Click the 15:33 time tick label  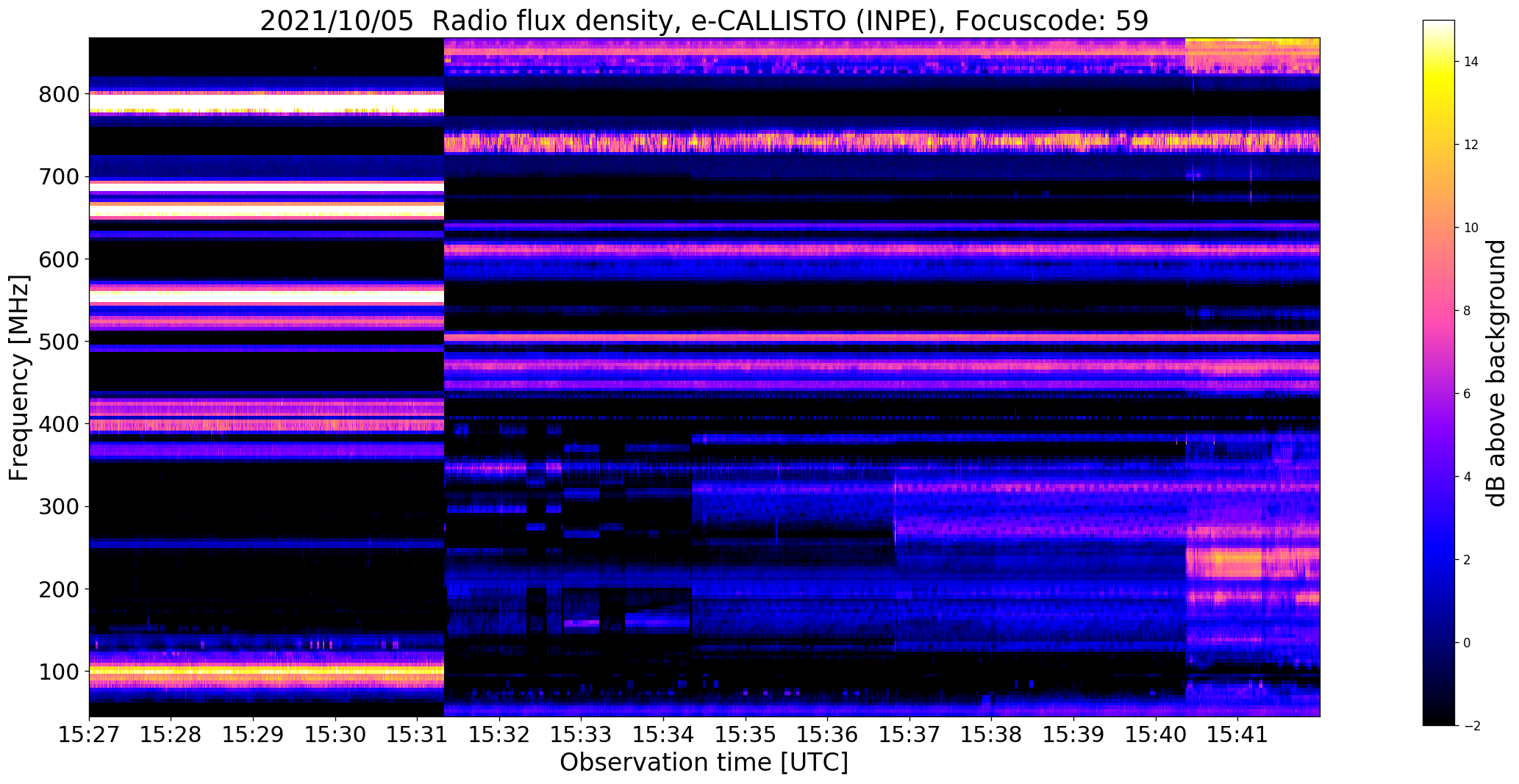click(x=582, y=734)
